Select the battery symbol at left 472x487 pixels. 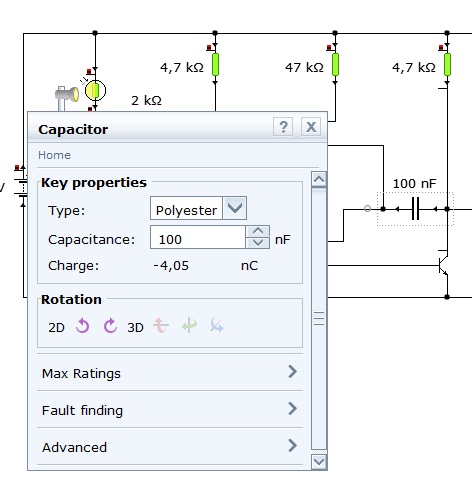pos(21,188)
